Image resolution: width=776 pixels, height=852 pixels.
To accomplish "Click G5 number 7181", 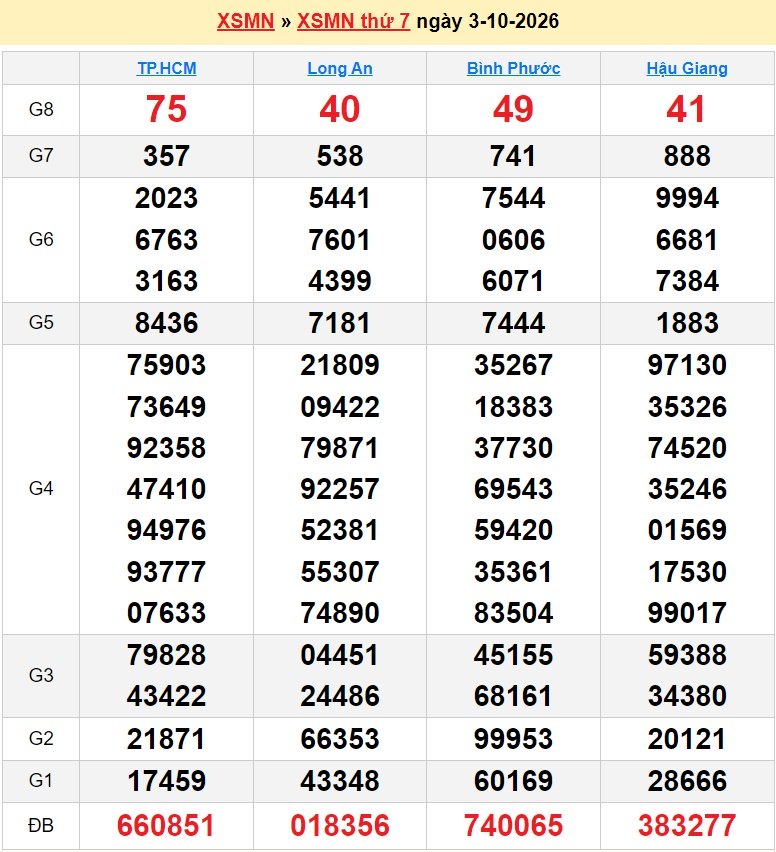I will 340,323.
